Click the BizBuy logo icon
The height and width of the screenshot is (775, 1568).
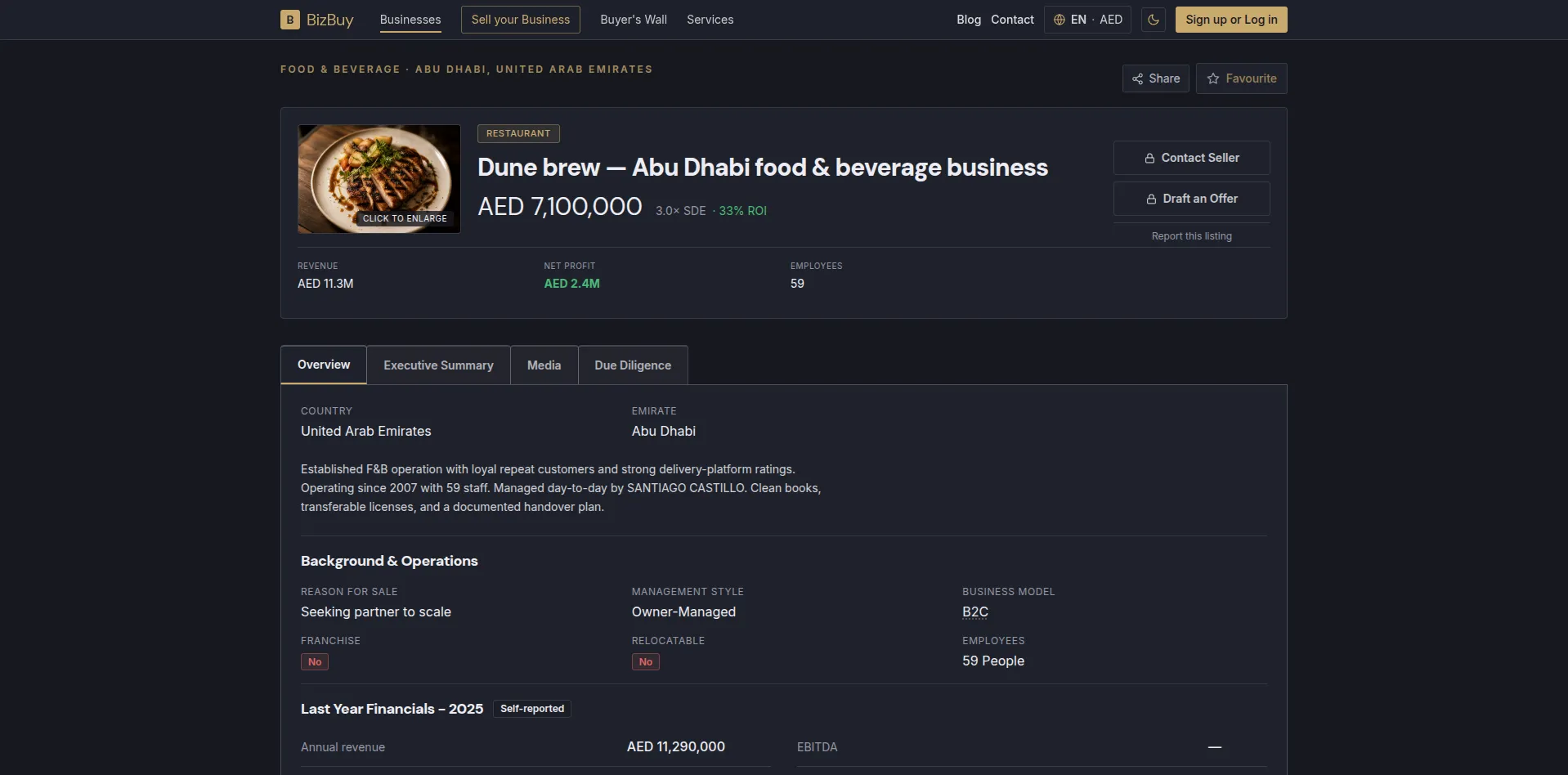click(289, 20)
